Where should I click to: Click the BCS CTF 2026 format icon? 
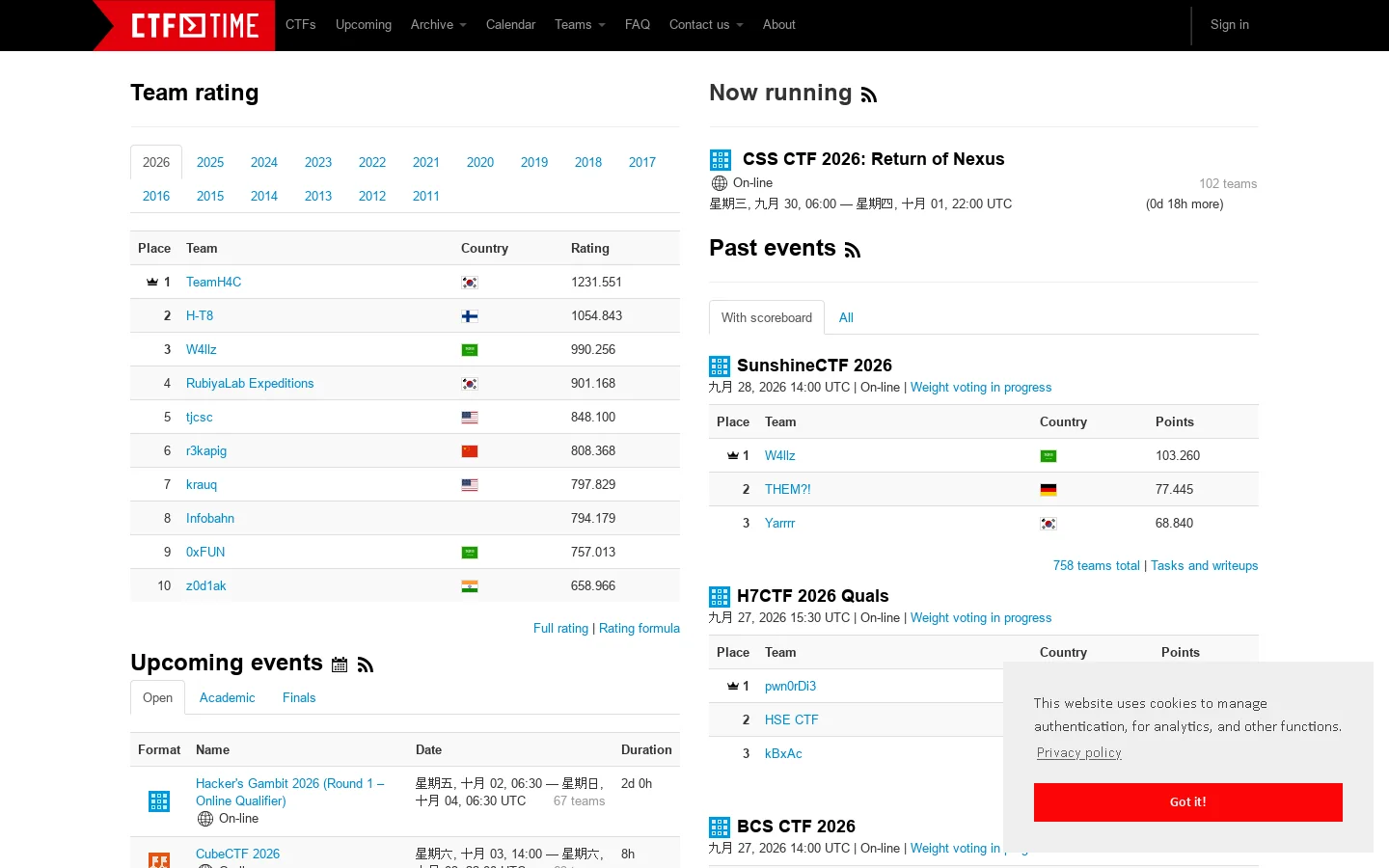(x=720, y=827)
